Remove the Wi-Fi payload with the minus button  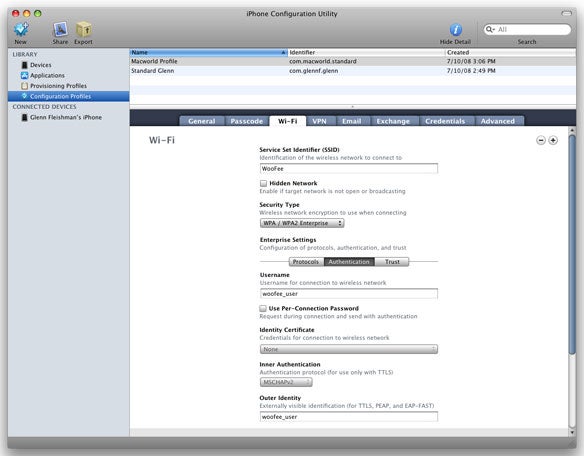(x=541, y=140)
